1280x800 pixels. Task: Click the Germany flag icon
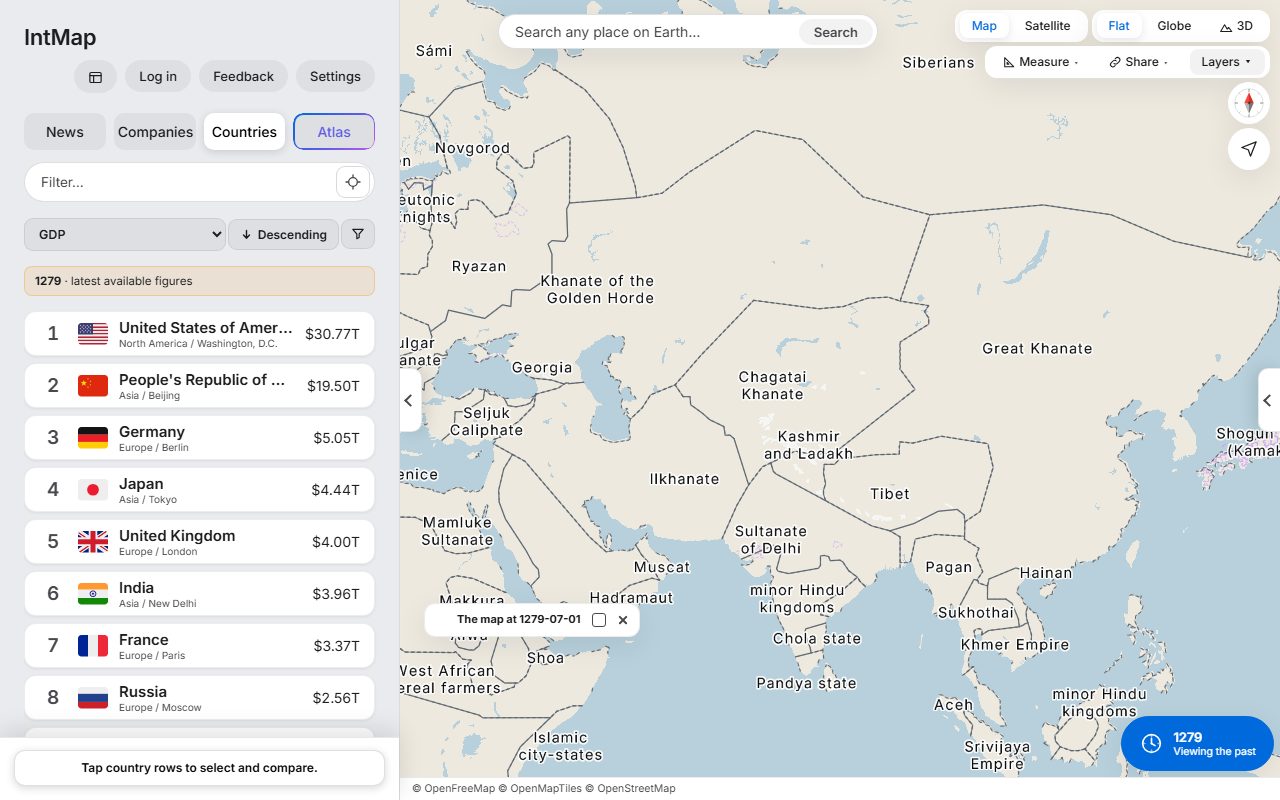coord(93,438)
